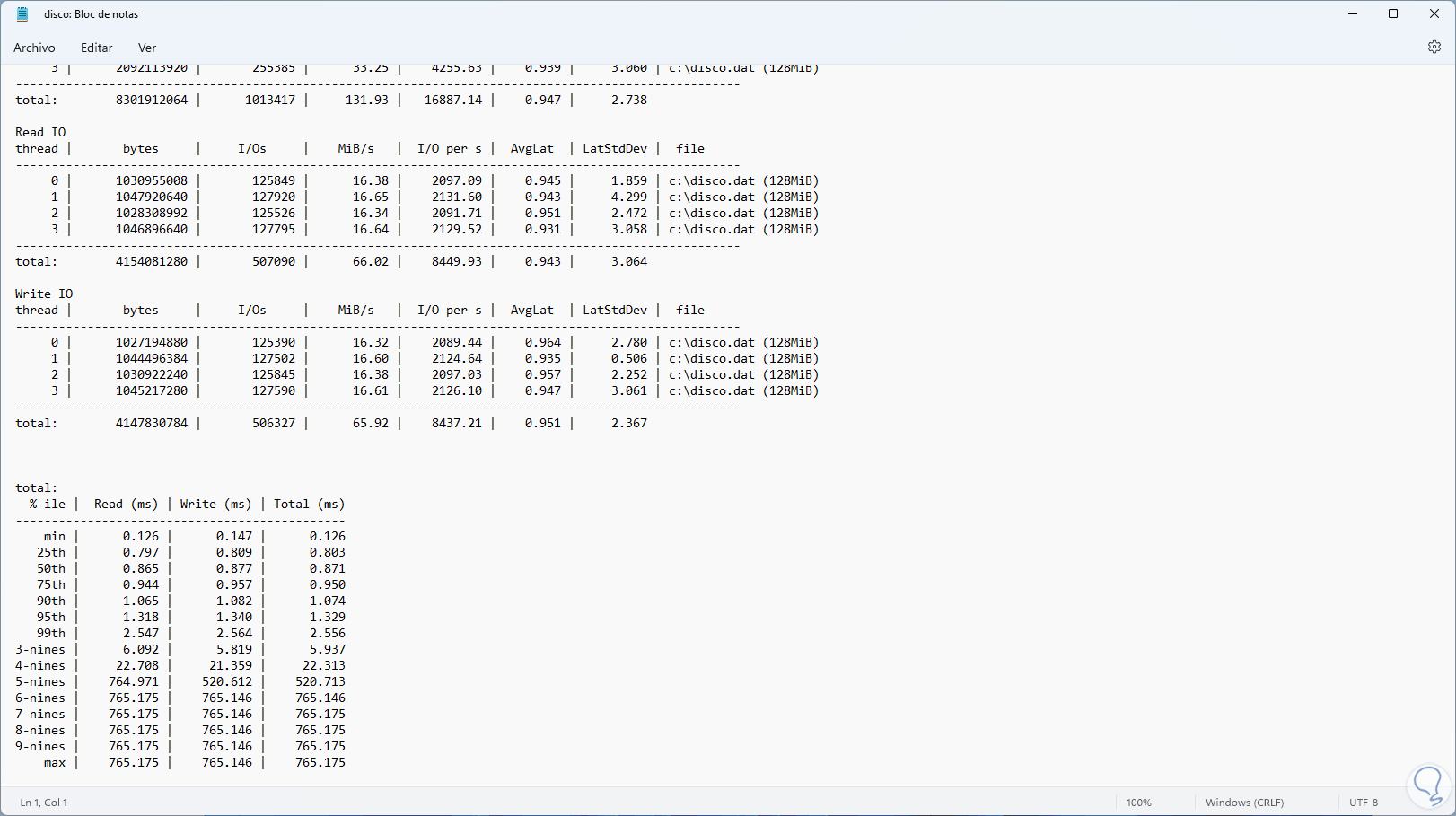Click the total bytes value 8301912064
Screen dimensions: 1456x816
pyautogui.click(x=152, y=100)
